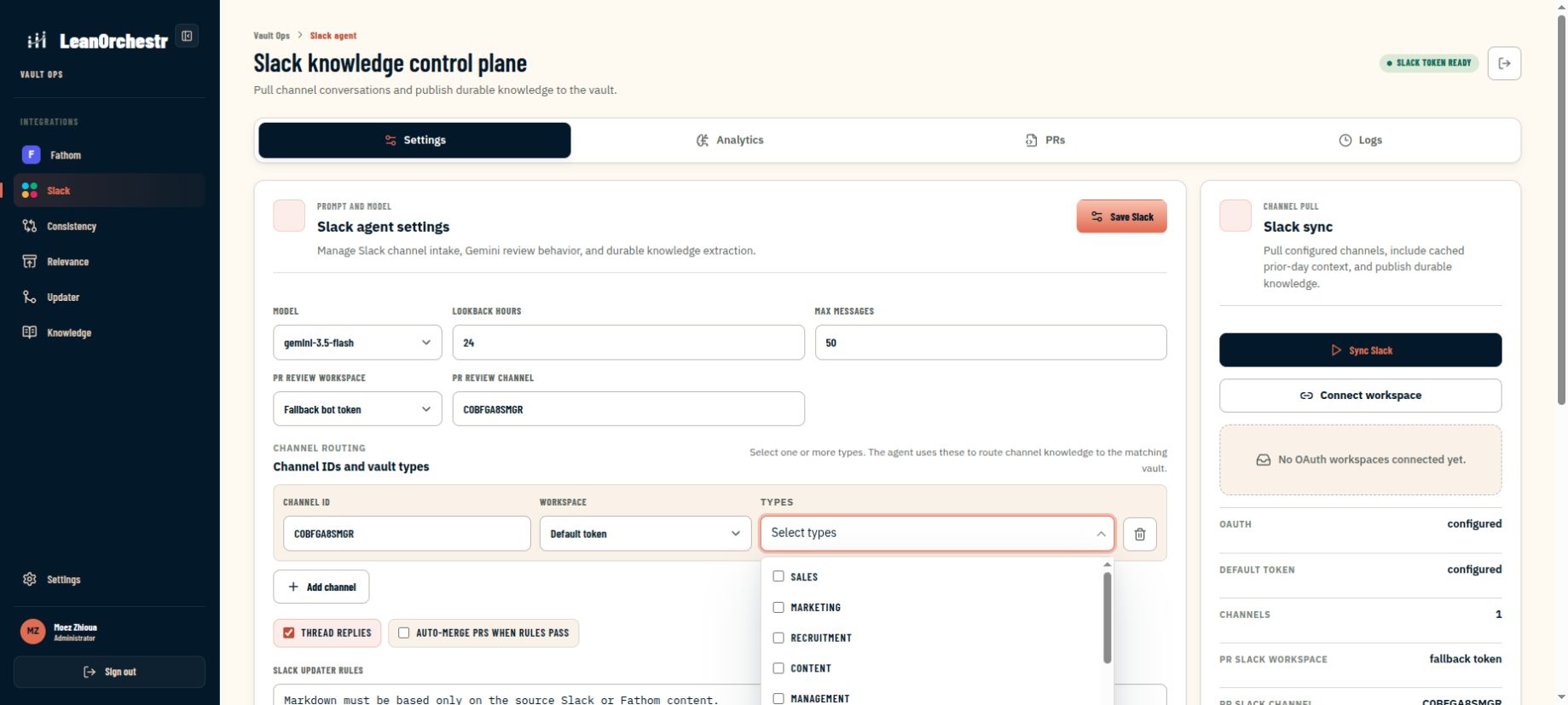Image resolution: width=1568 pixels, height=705 pixels.
Task: Switch to the Analytics tab
Action: [x=730, y=140]
